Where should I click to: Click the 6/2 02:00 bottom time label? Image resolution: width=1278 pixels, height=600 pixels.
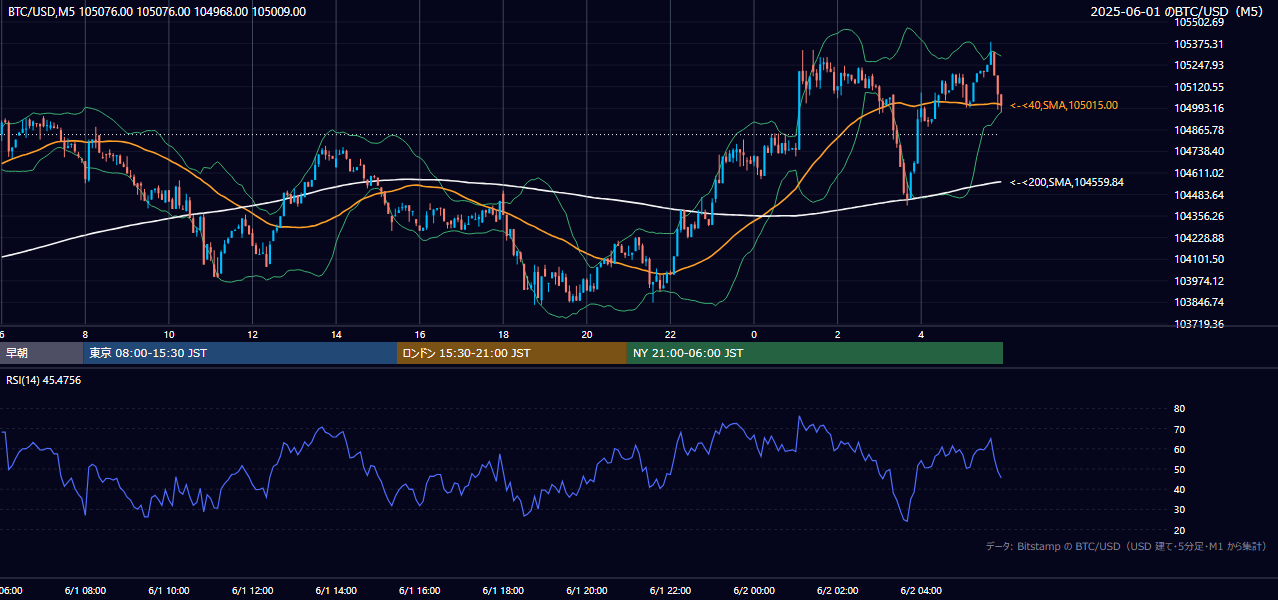click(836, 591)
